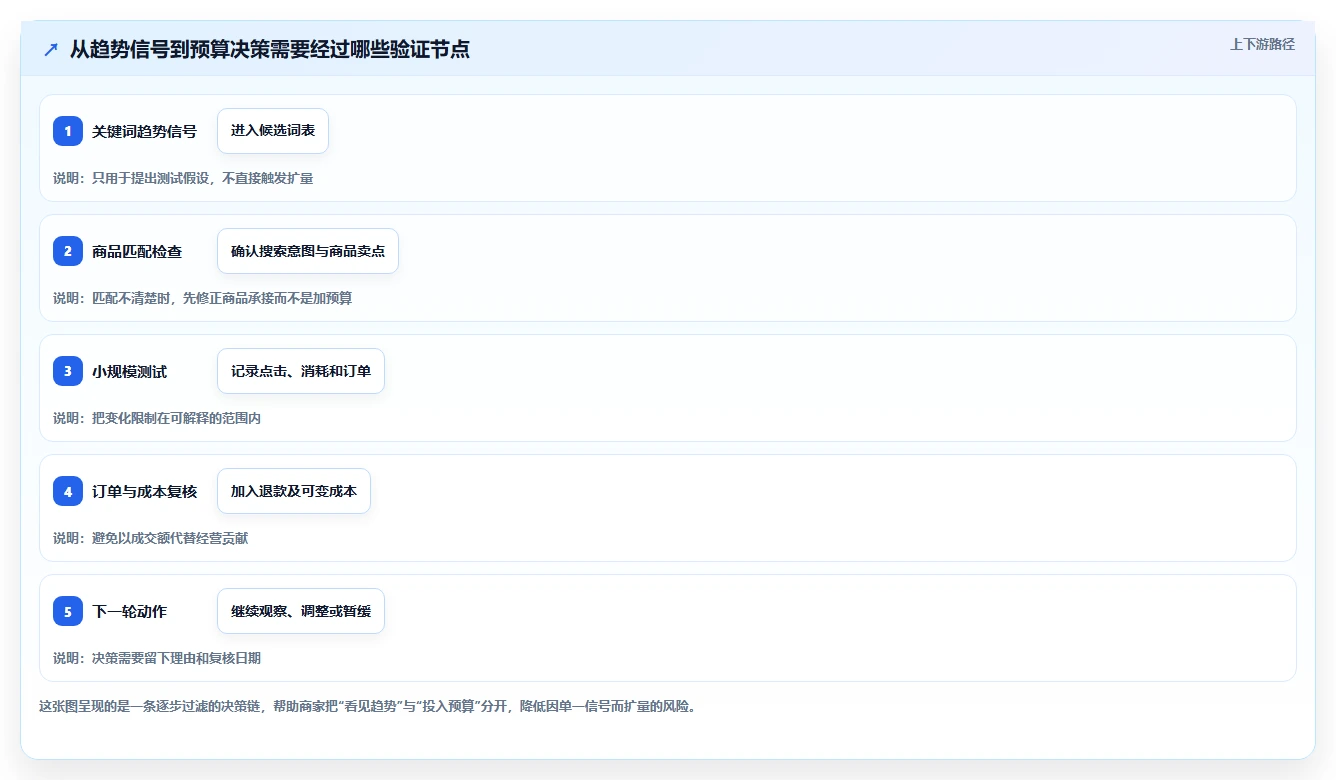The image size is (1336, 780).
Task: Select the 下一轮动作 step label
Action: pyautogui.click(x=130, y=611)
